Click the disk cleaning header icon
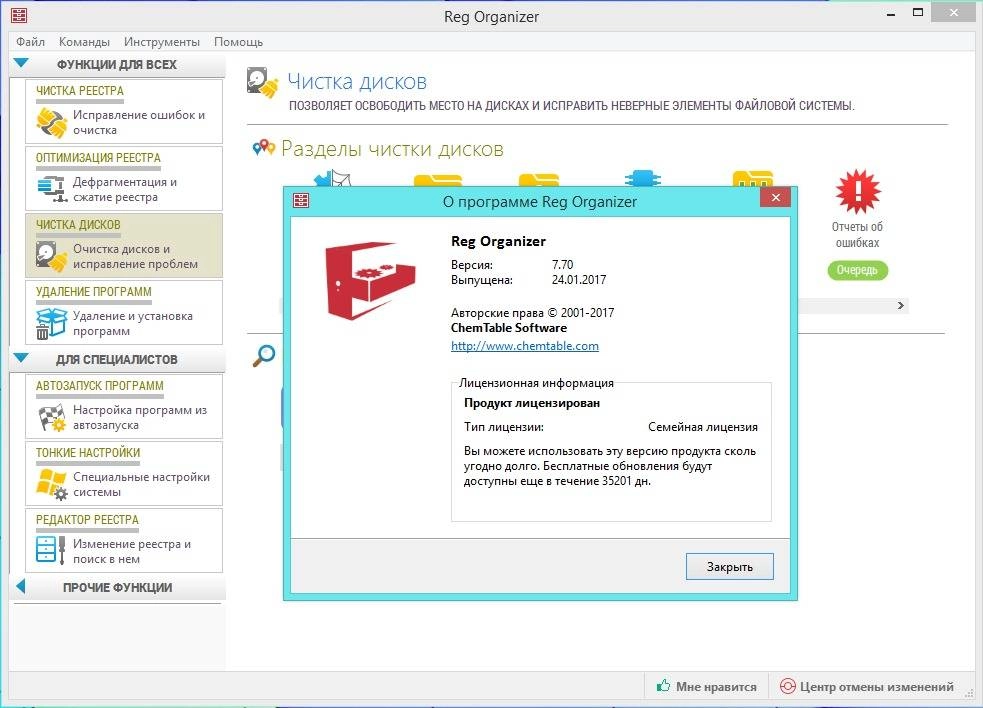Image resolution: width=983 pixels, height=708 pixels. [262, 82]
